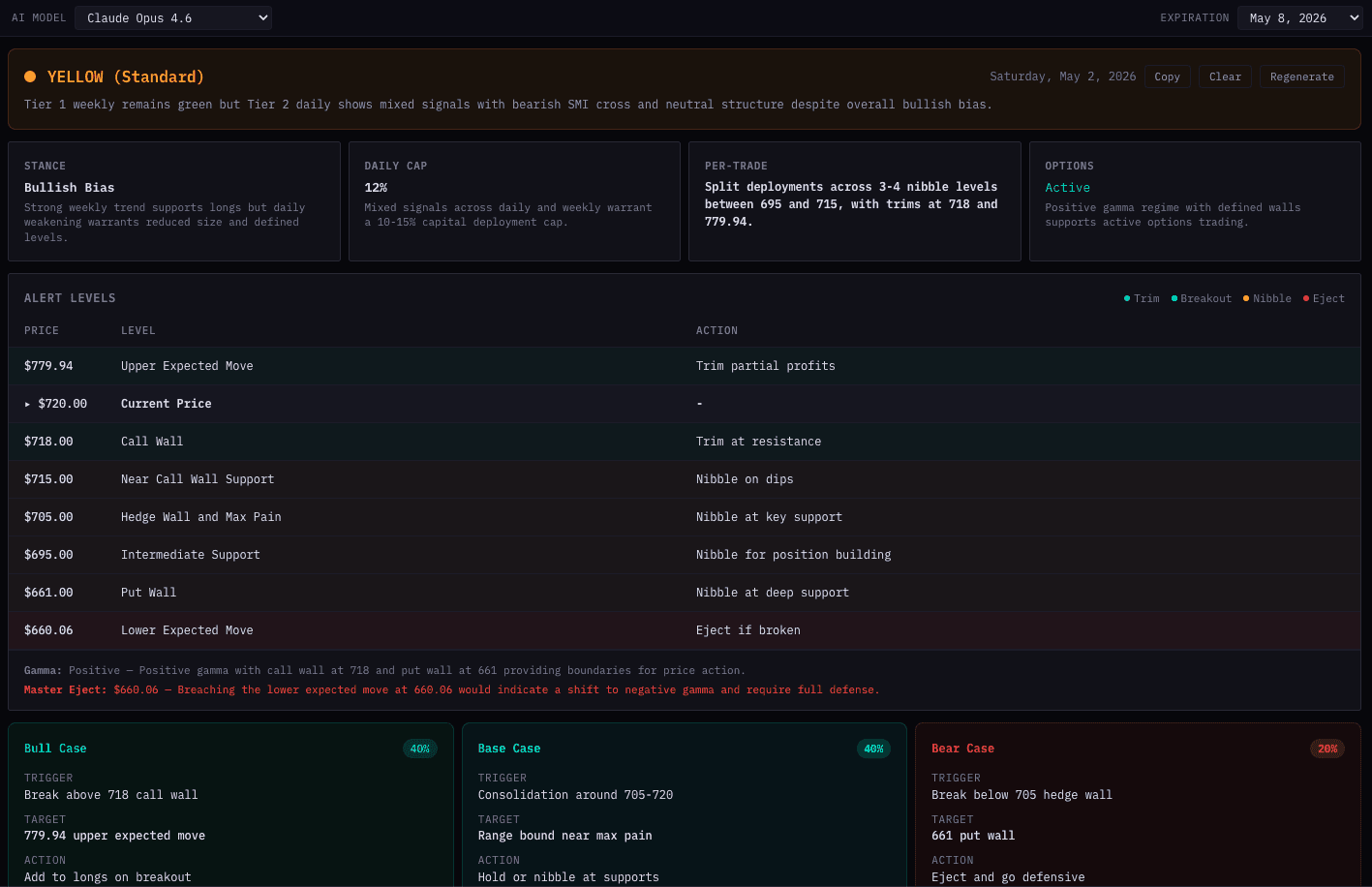Select Near Call Wall Support row

(684, 479)
